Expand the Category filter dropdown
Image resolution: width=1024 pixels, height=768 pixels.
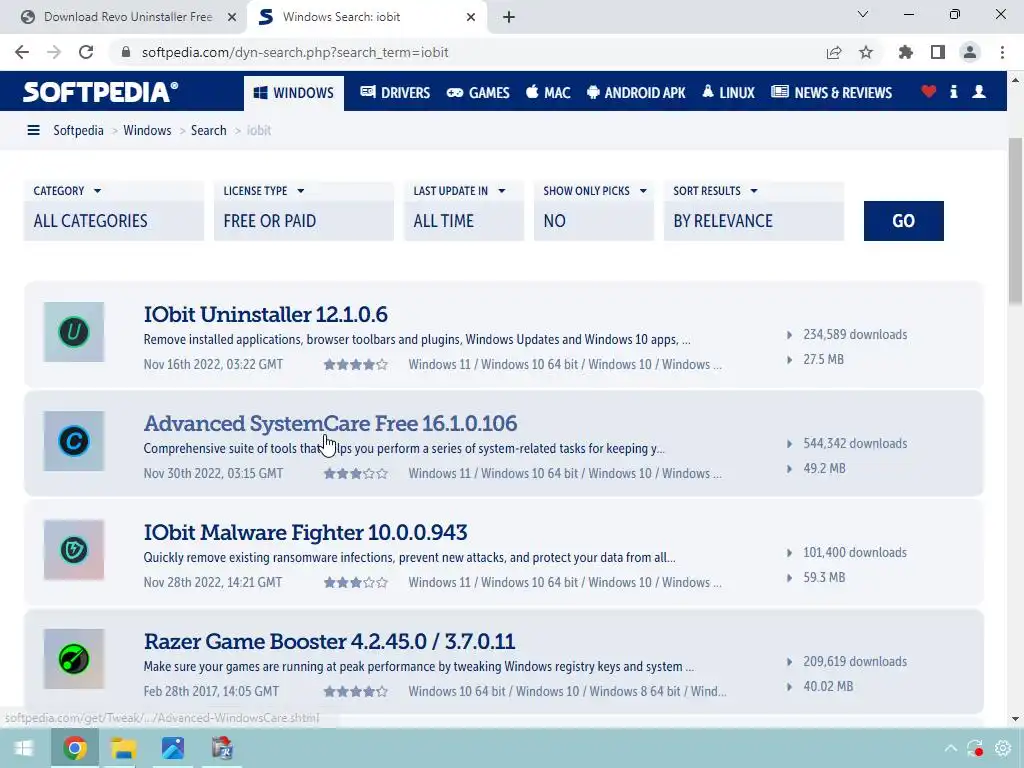click(x=114, y=211)
